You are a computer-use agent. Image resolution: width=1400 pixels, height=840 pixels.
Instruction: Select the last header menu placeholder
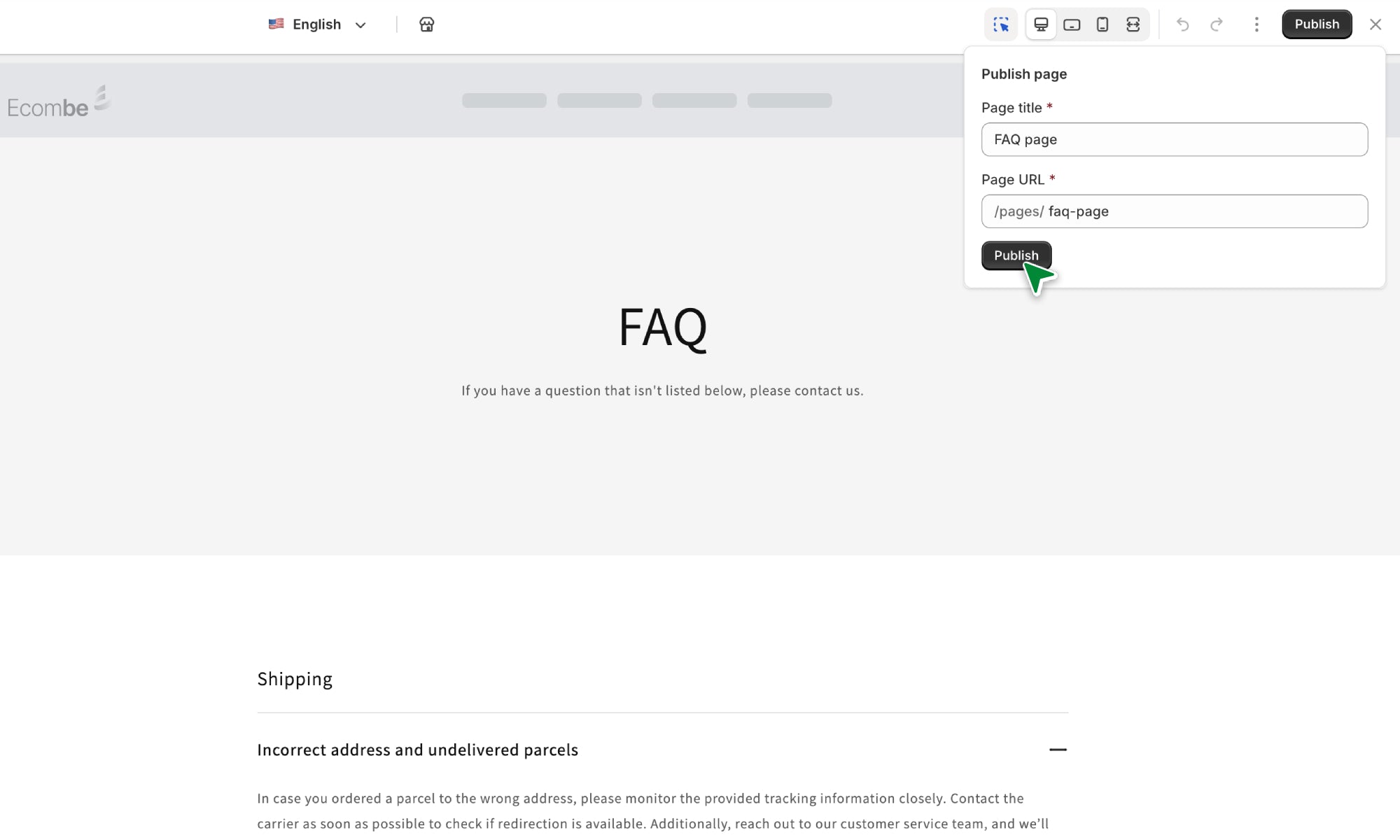coord(790,101)
